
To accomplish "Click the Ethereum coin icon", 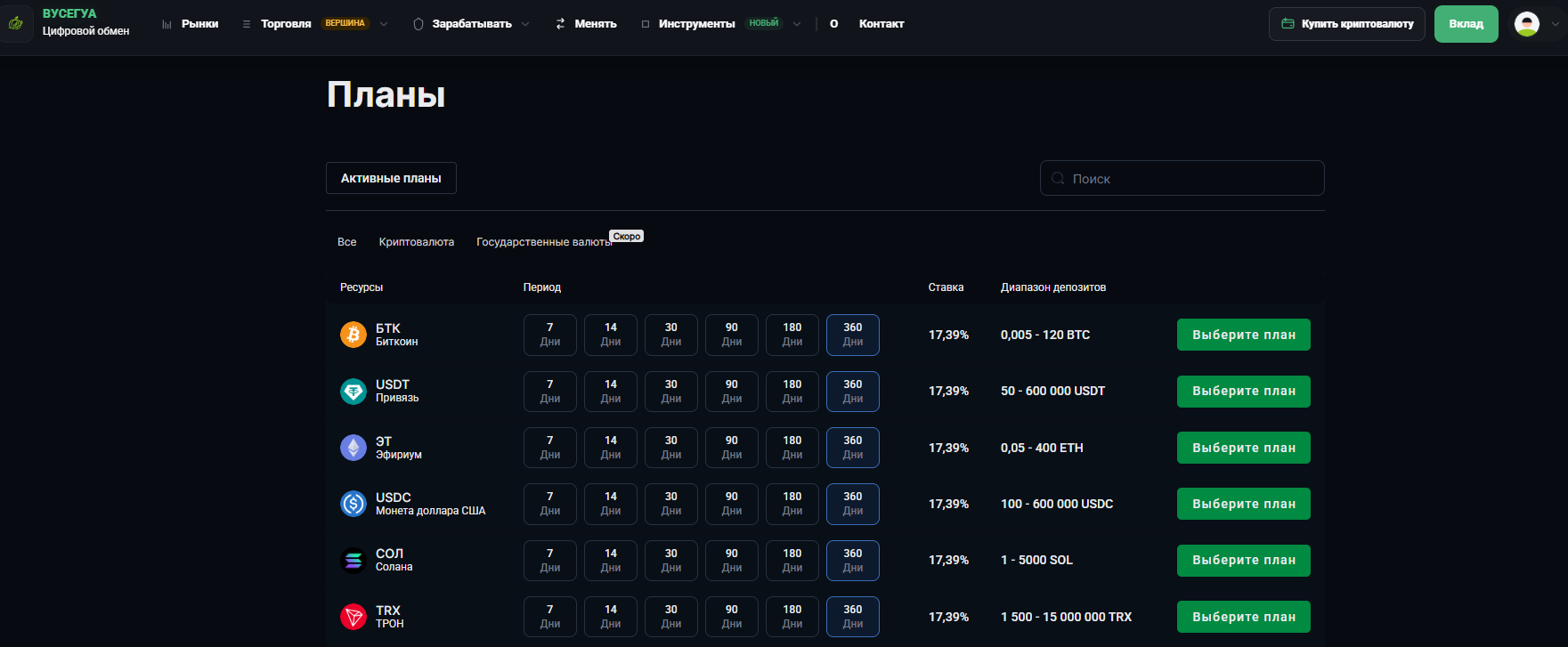I will click(353, 448).
